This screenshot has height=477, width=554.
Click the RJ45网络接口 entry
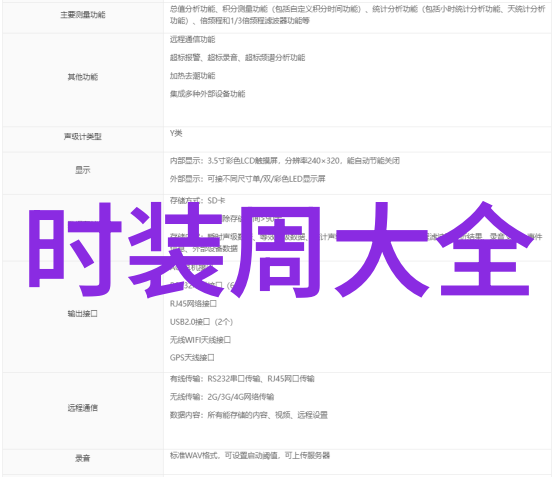point(193,304)
